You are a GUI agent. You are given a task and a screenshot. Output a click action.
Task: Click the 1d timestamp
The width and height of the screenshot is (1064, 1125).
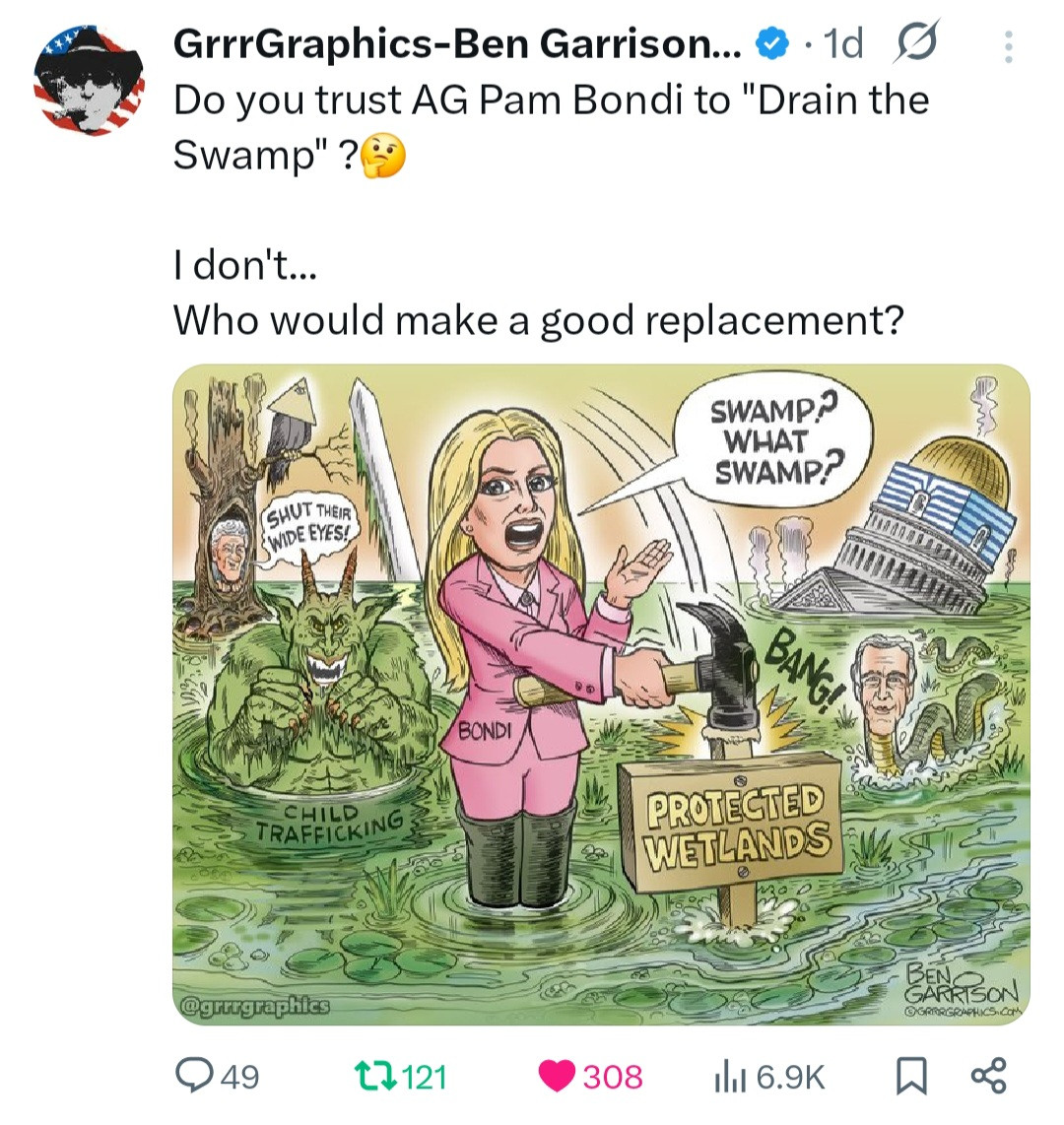coord(842,43)
